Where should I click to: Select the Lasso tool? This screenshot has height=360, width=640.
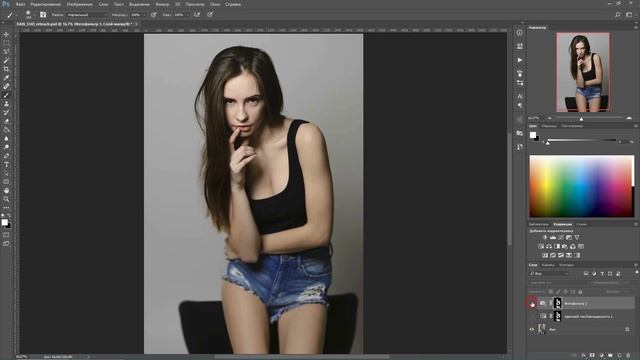coord(6,51)
